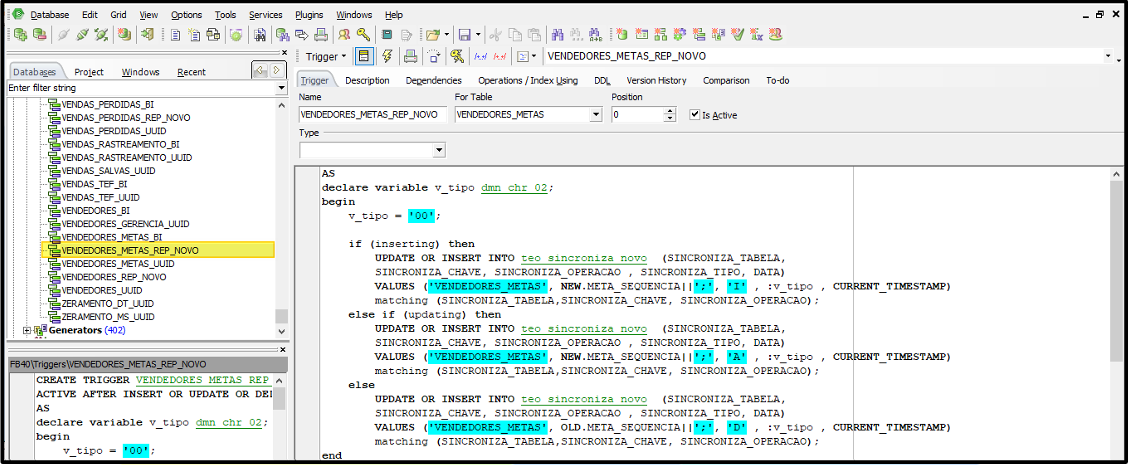Click the printer icon in trigger toolbar
The image size is (1129, 465).
point(410,57)
